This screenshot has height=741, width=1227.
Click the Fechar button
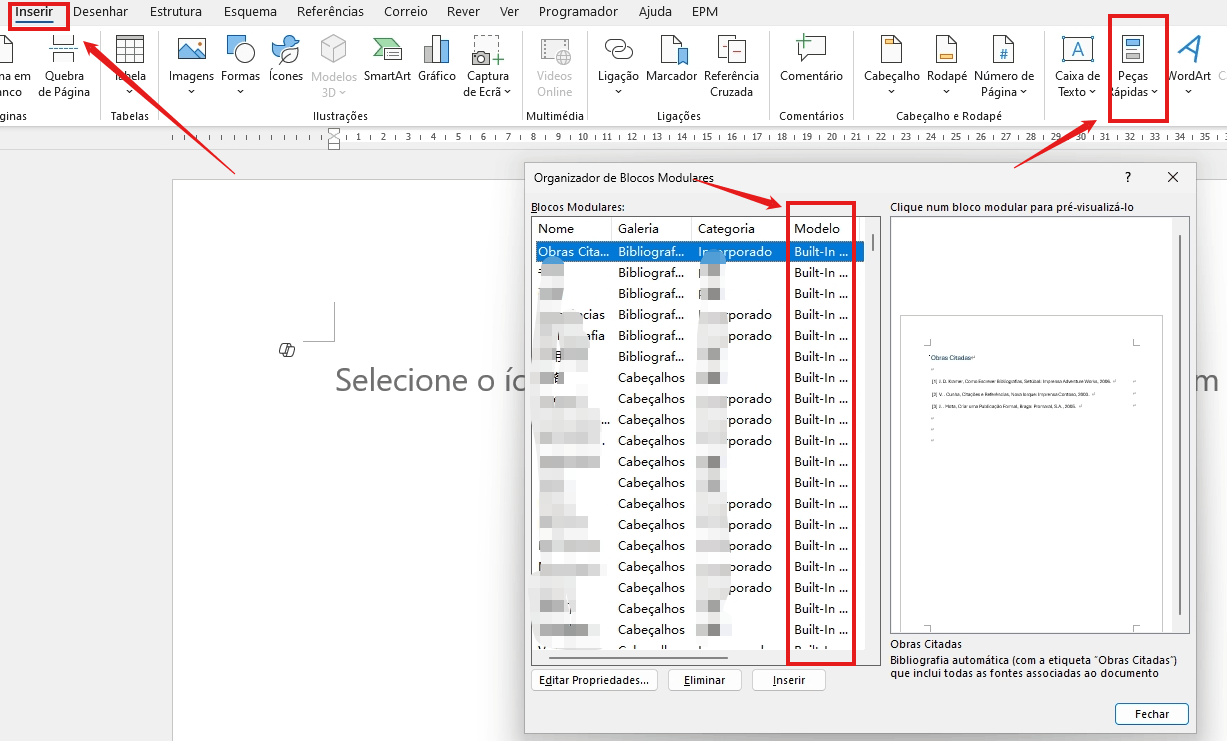(x=1152, y=714)
